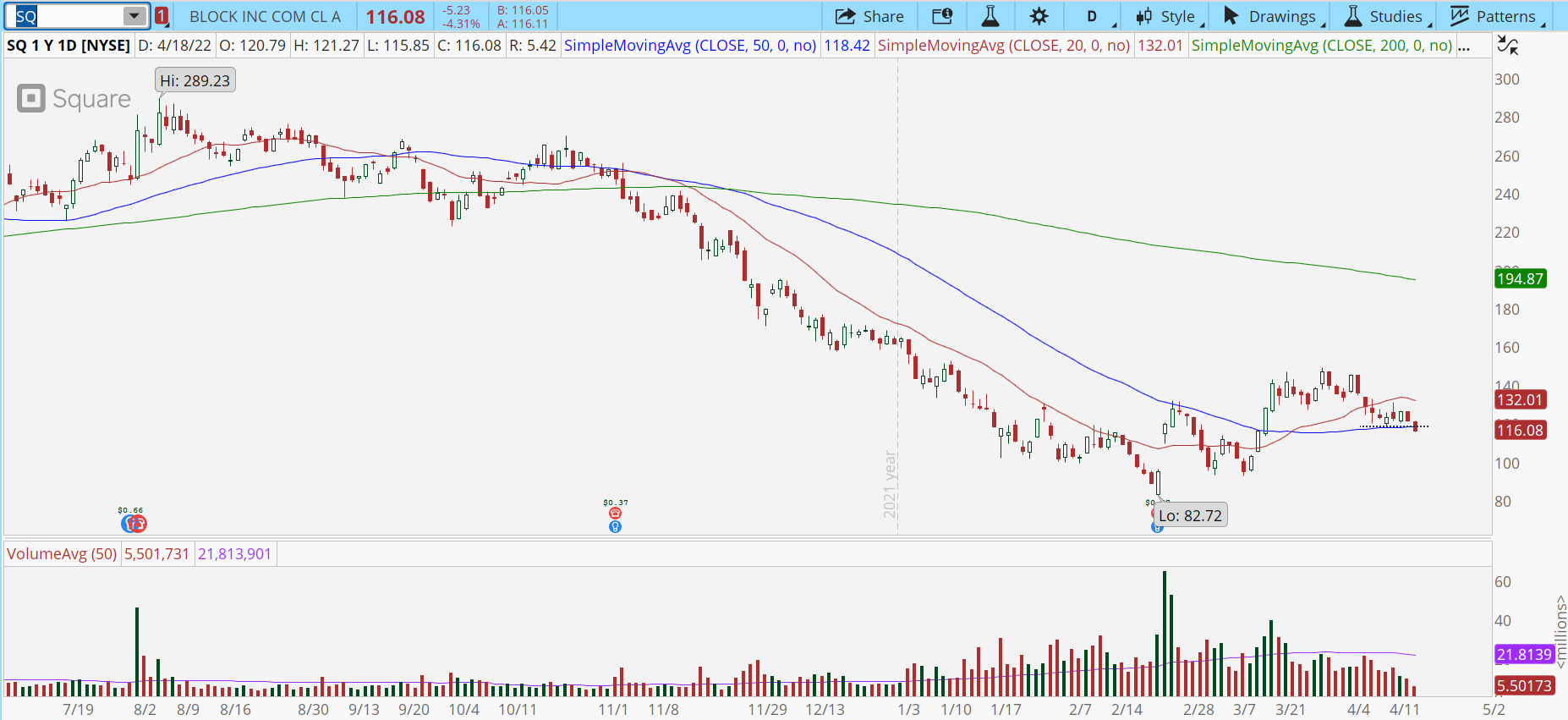Click the SQ symbol input field
This screenshot has height=720, width=1568.
point(68,16)
